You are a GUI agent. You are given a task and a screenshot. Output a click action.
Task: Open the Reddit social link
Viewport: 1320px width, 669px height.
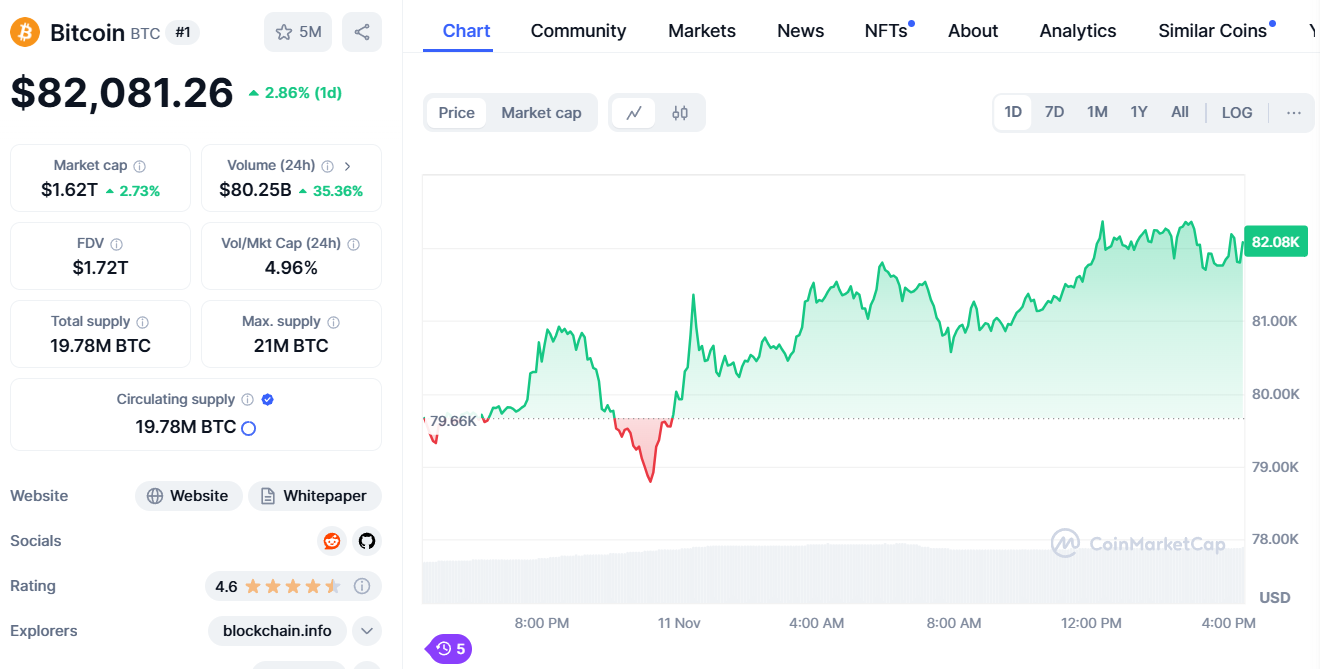click(x=332, y=541)
